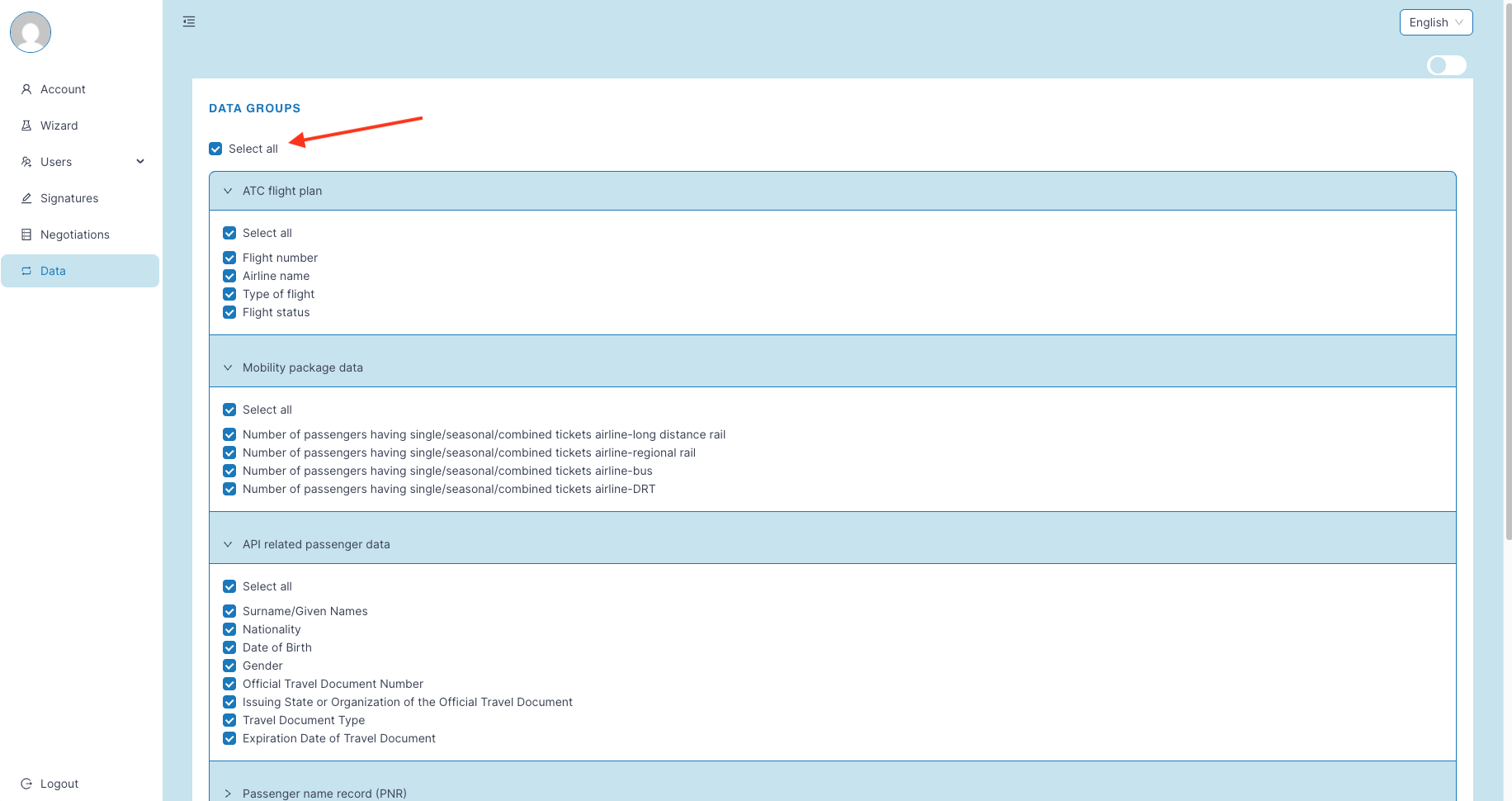Click the Users sidebar icon
Viewport: 1512px width, 801px height.
pyautogui.click(x=26, y=162)
